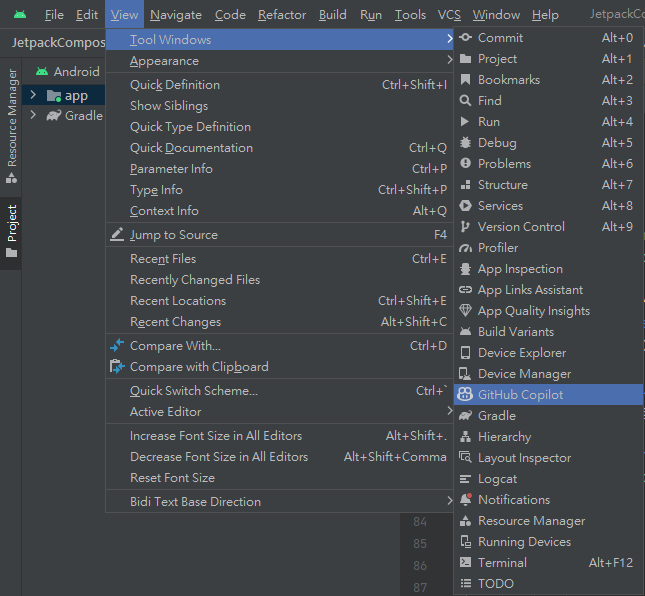Click the App Inspection icon
Screen dimensions: 645x596
[x=465, y=269]
